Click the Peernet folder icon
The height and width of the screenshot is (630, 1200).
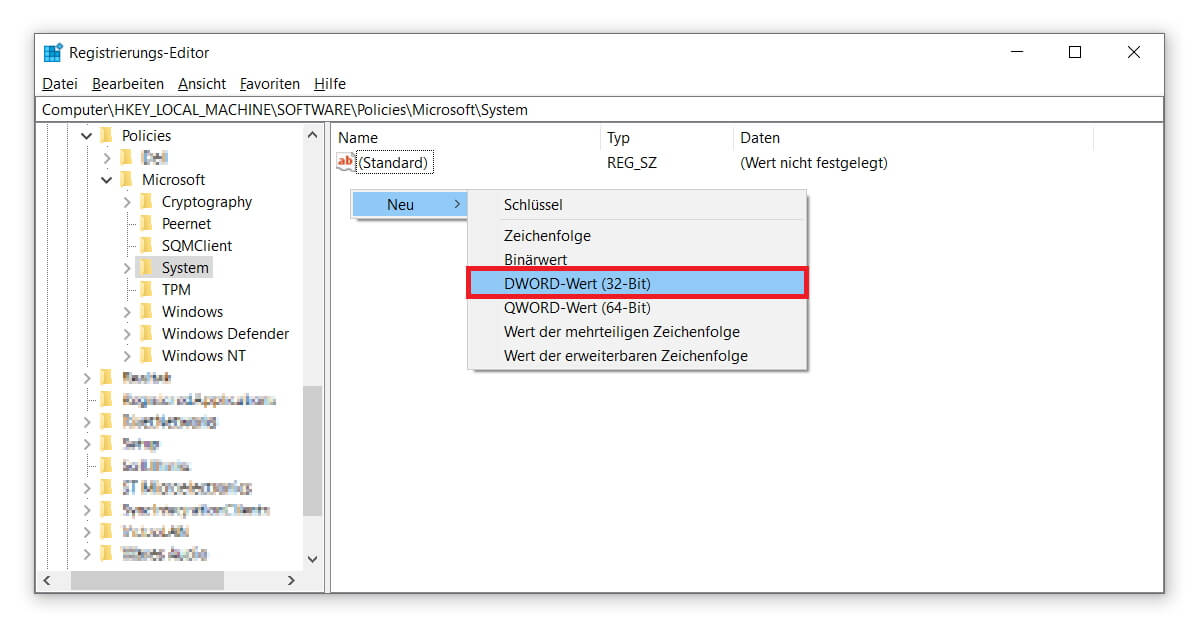click(146, 224)
